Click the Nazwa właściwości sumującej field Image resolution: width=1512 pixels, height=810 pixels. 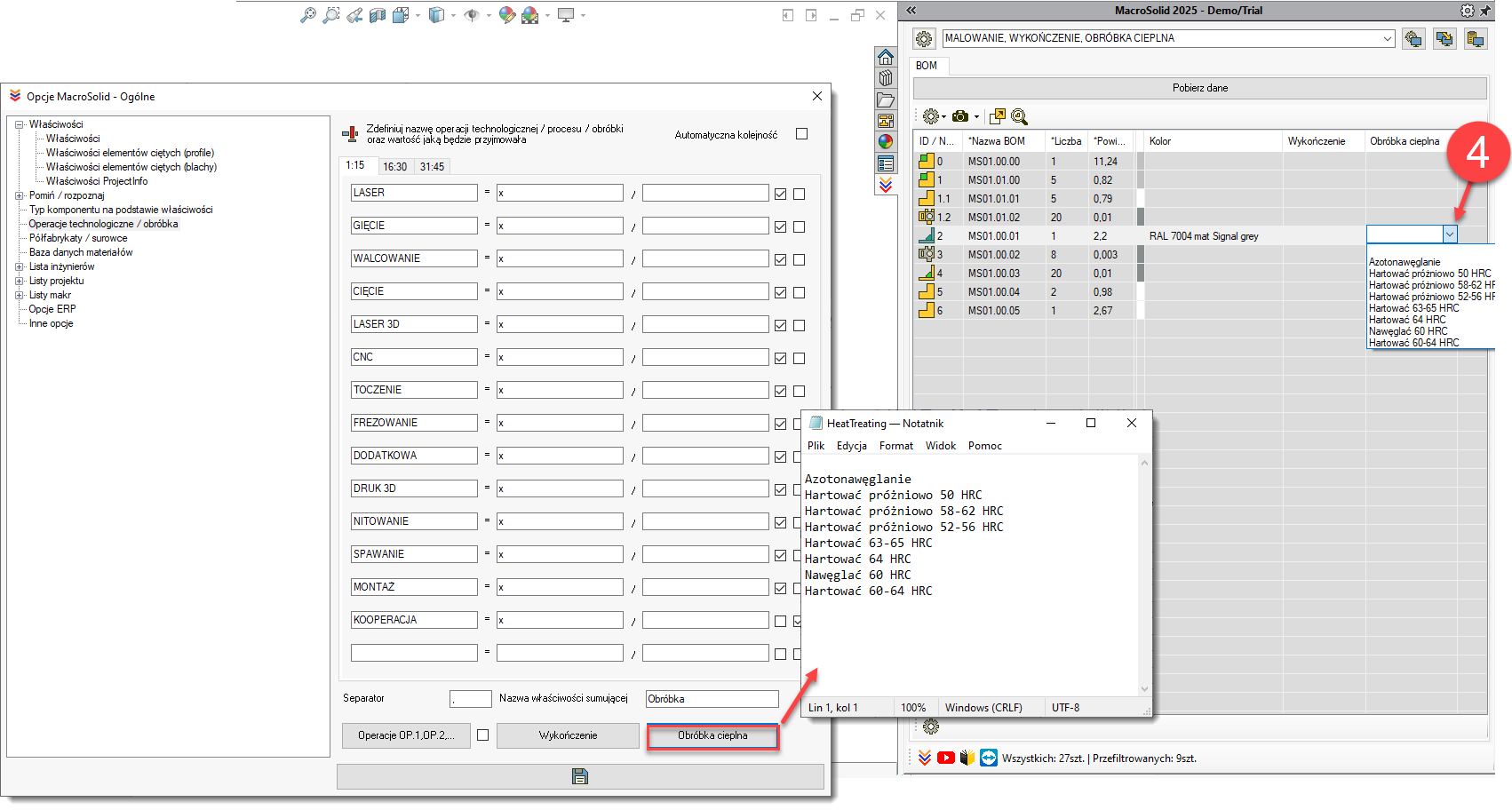point(712,699)
